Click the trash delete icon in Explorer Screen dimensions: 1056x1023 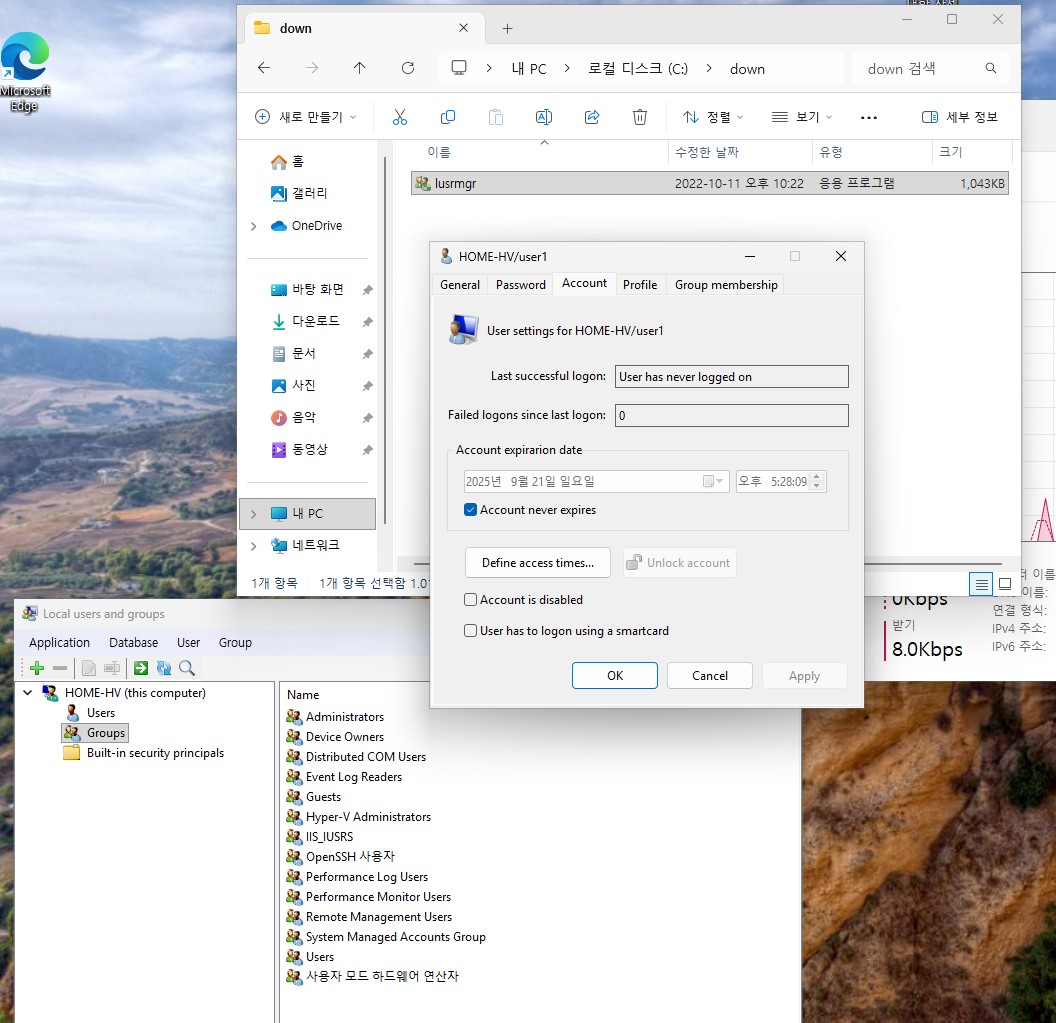coord(640,117)
